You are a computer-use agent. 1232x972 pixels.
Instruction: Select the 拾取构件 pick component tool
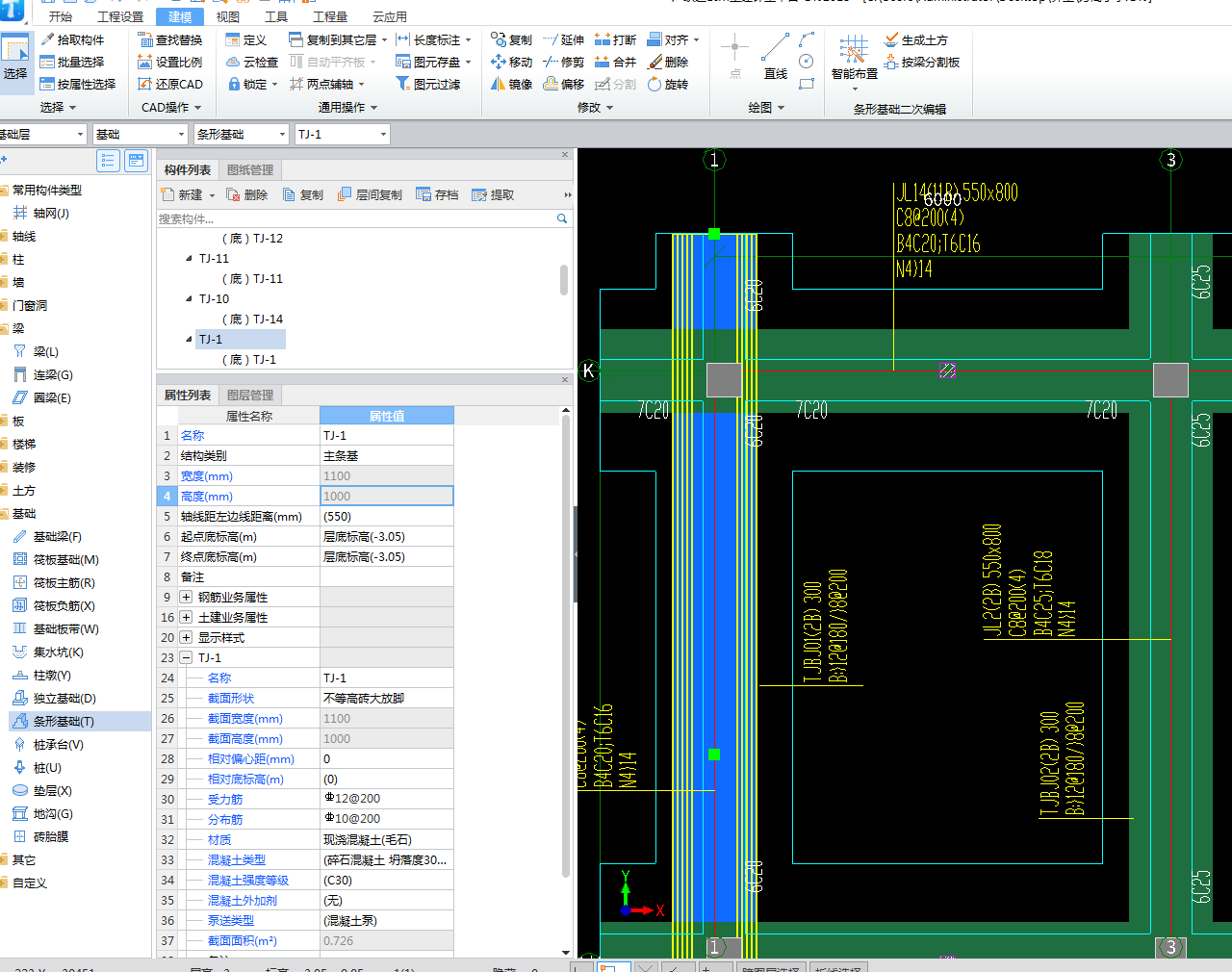pos(73,39)
